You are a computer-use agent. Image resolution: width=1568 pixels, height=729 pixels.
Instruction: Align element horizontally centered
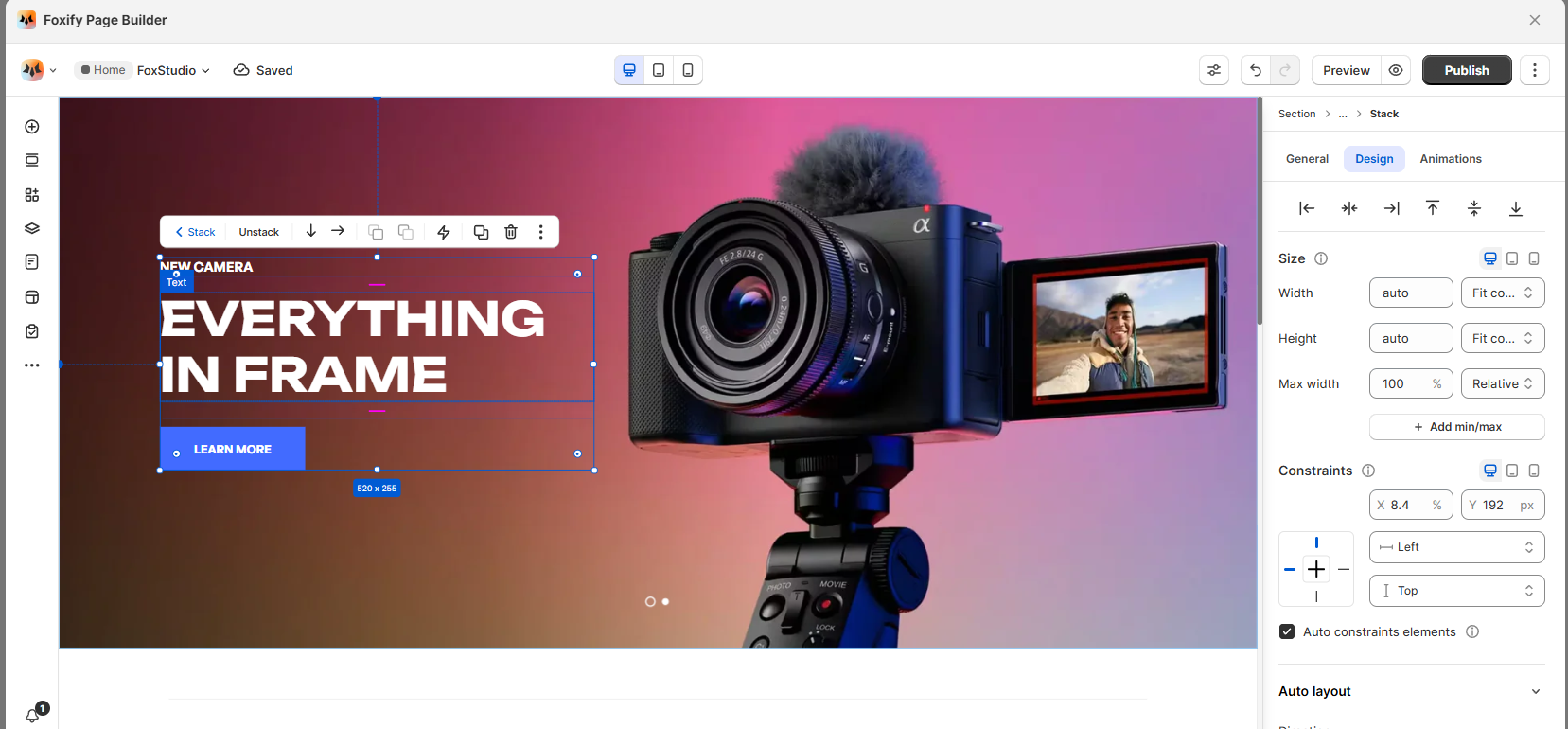[1349, 208]
